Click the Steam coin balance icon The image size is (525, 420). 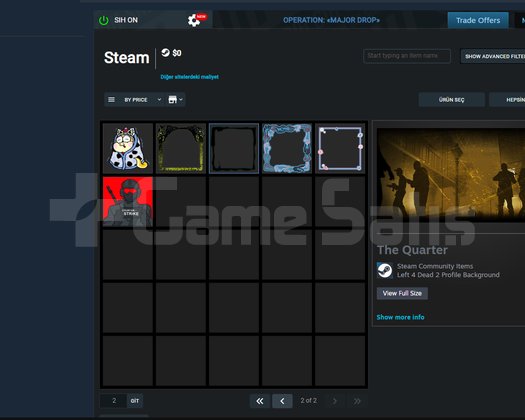pyautogui.click(x=165, y=53)
